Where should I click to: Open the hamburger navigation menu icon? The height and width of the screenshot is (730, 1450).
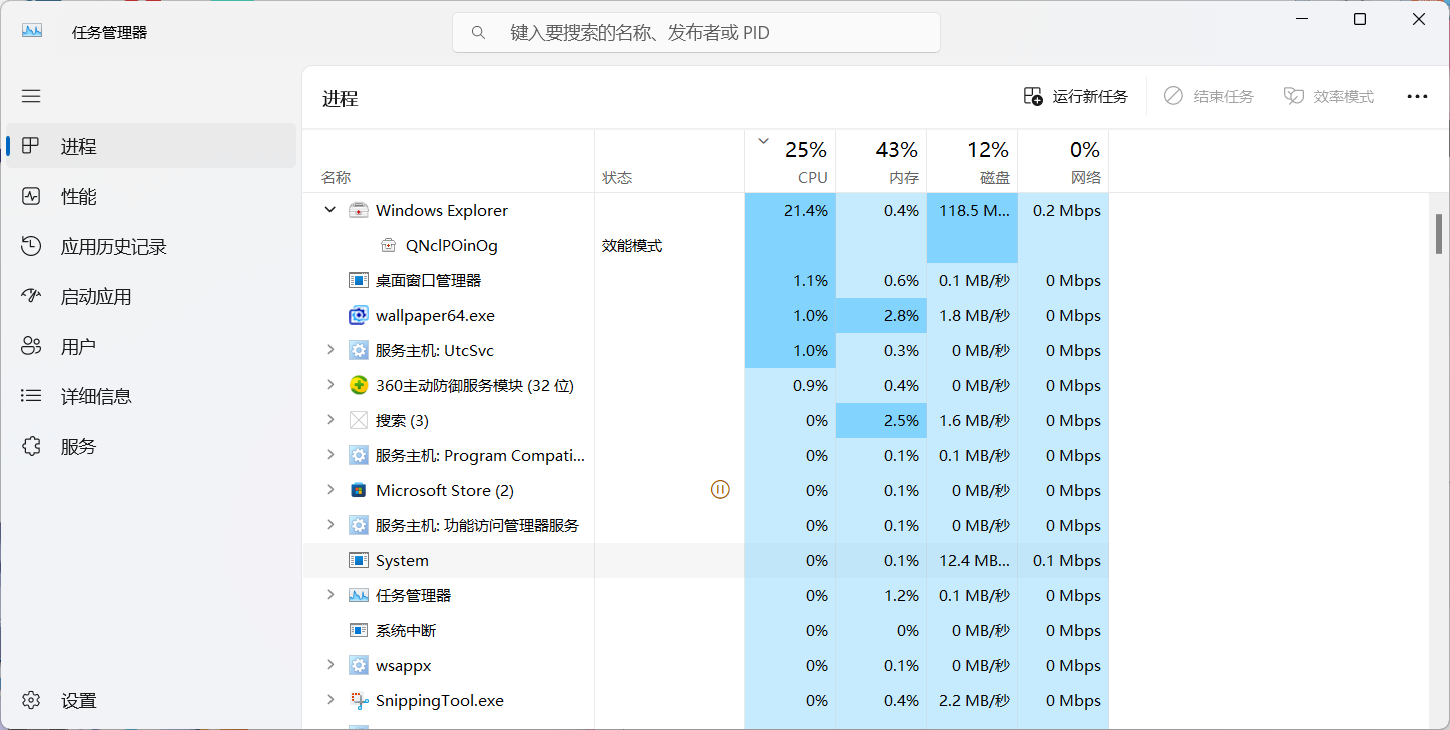31,96
